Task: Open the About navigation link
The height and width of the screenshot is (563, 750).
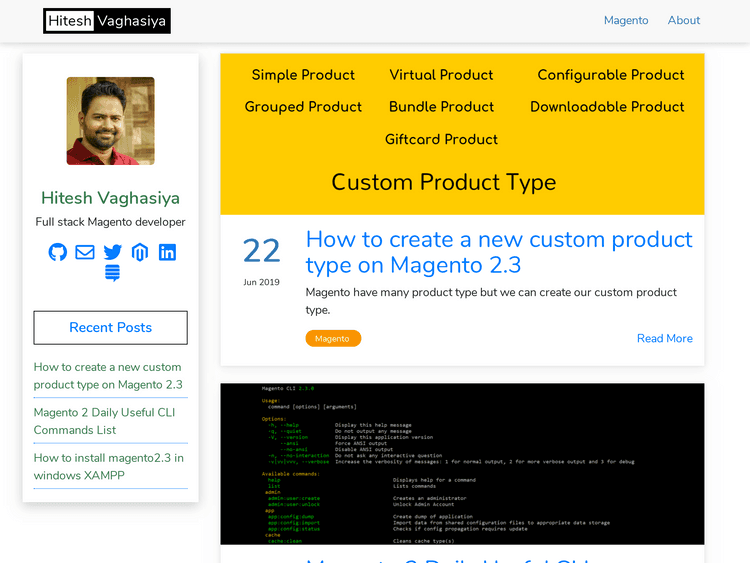Action: [684, 21]
